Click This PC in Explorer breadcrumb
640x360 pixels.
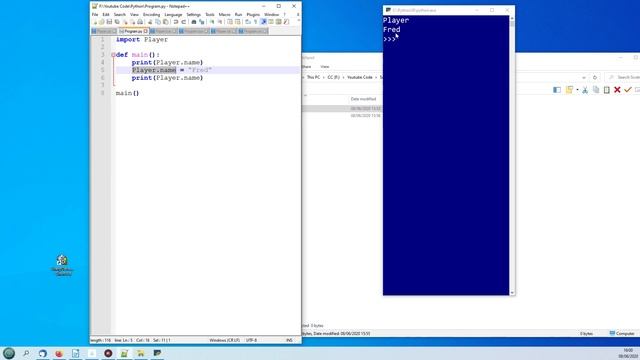click(x=313, y=77)
